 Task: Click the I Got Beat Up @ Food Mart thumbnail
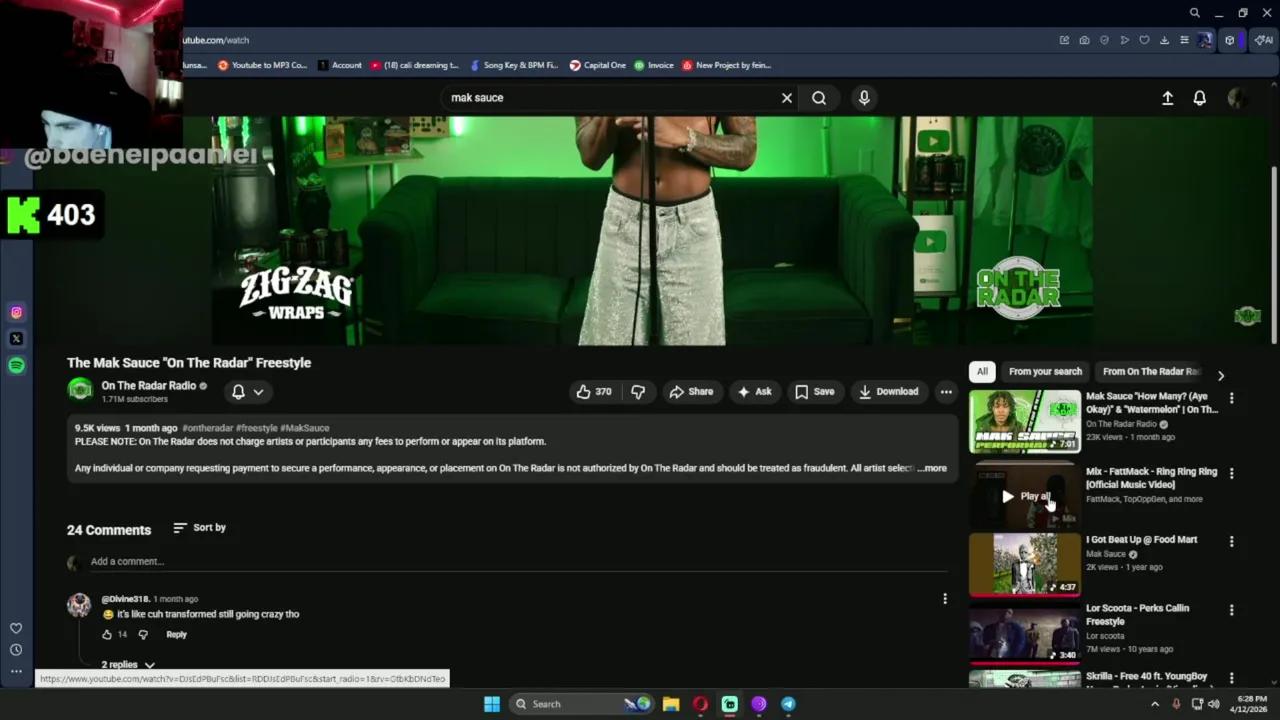1024,565
